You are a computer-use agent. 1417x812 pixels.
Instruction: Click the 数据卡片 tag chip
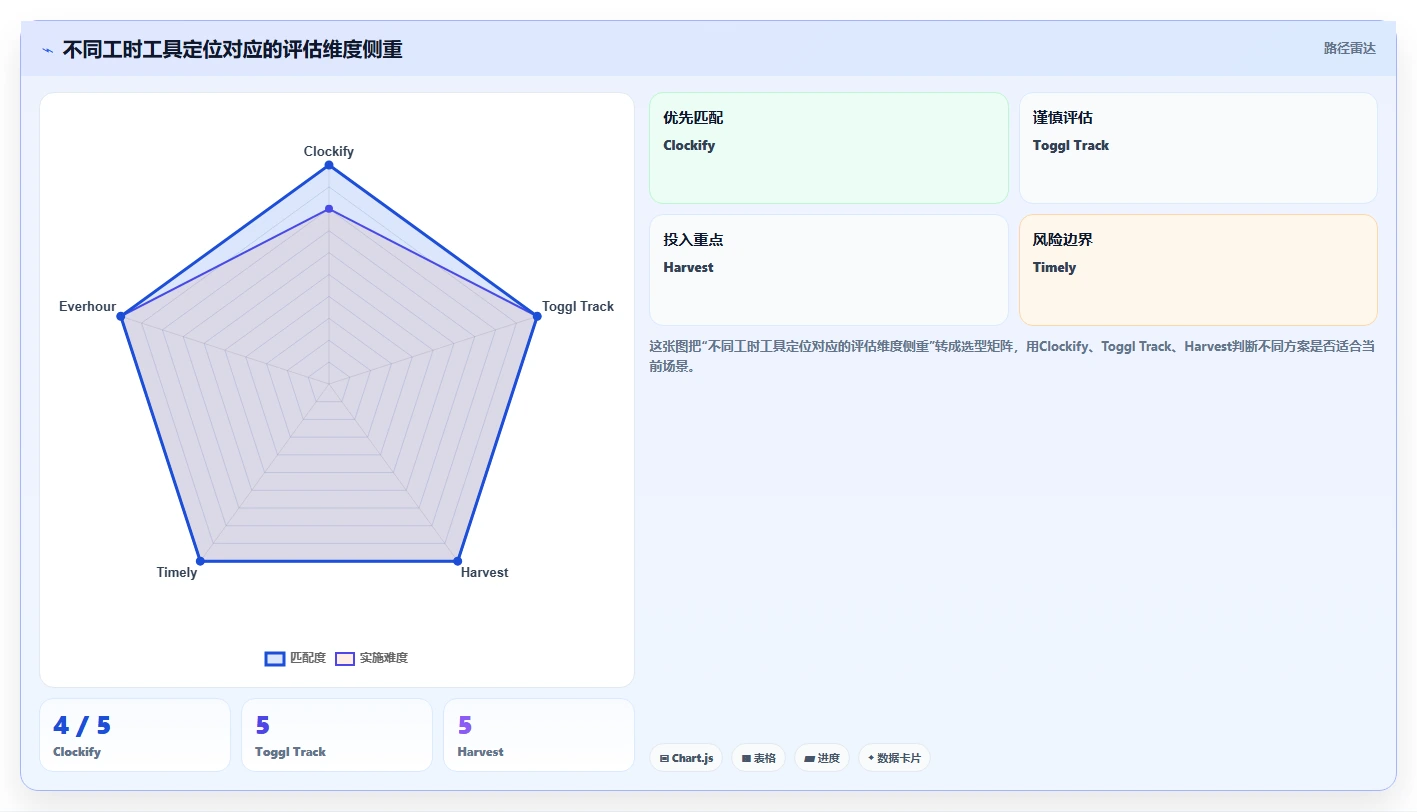894,758
